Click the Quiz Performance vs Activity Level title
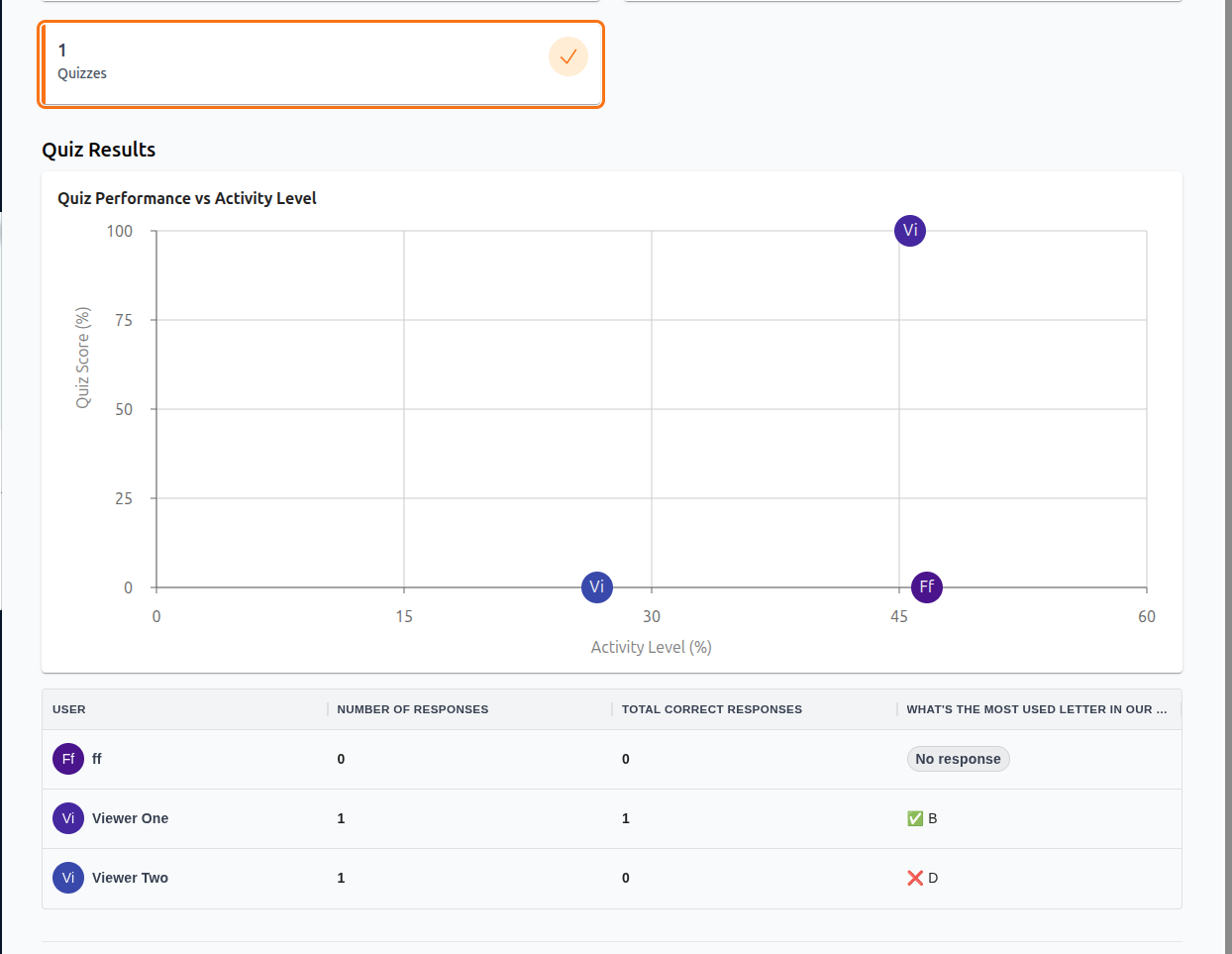This screenshot has width=1232, height=954. click(x=186, y=198)
